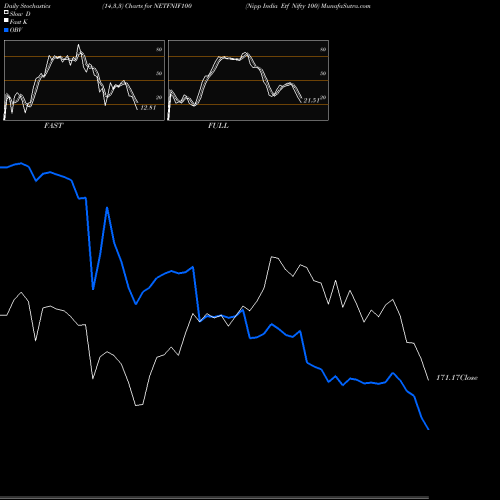Click the '171.17Close' price label
The image size is (500, 500).
457,377
